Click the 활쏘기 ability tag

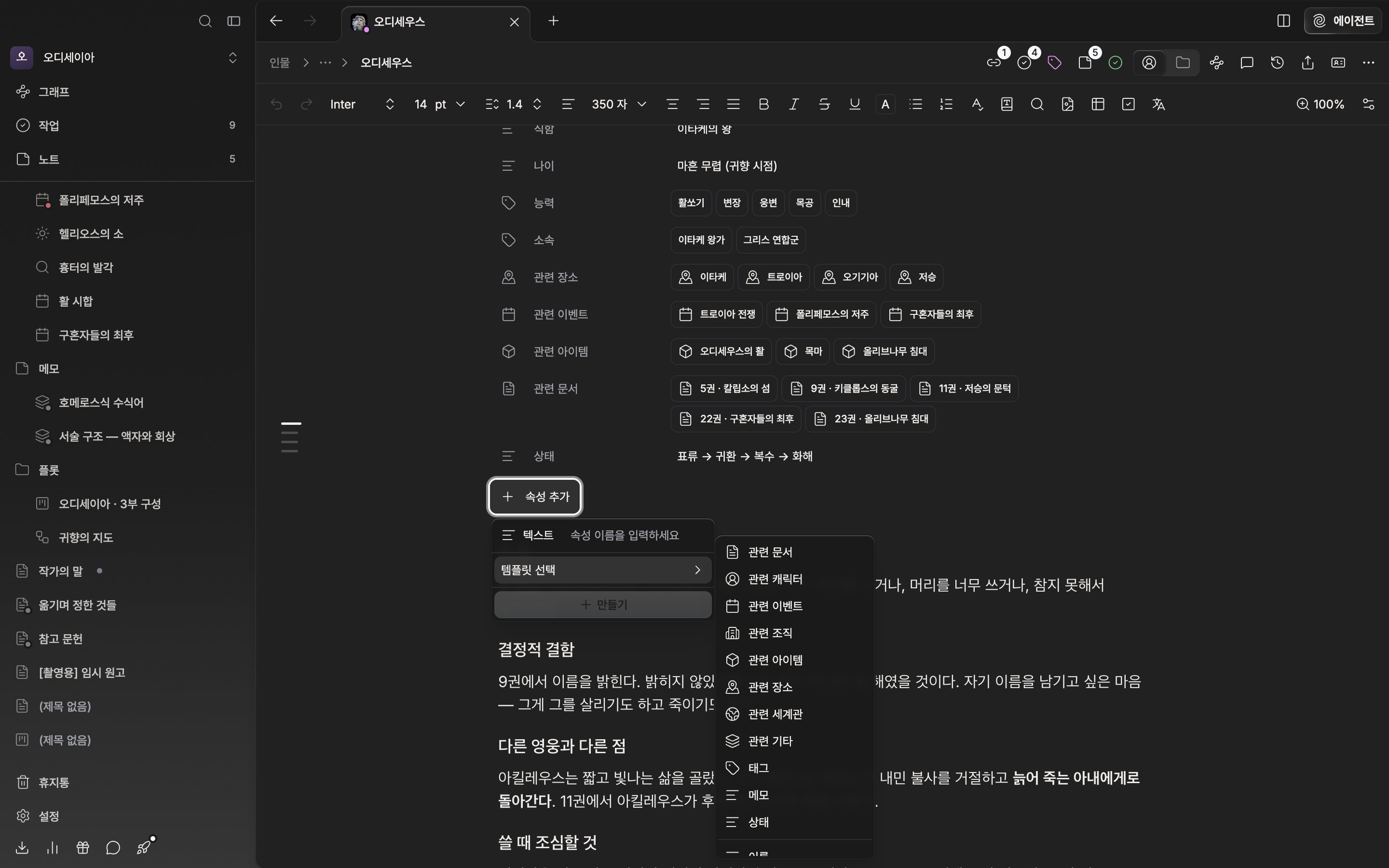coord(691,203)
